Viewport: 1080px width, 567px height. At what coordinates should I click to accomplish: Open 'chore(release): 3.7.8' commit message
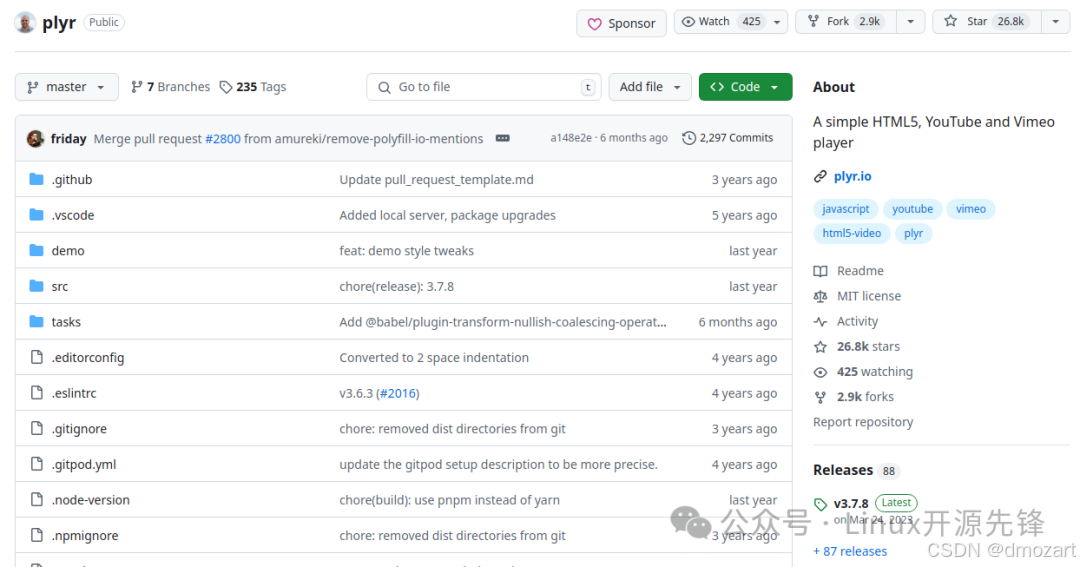pos(396,287)
